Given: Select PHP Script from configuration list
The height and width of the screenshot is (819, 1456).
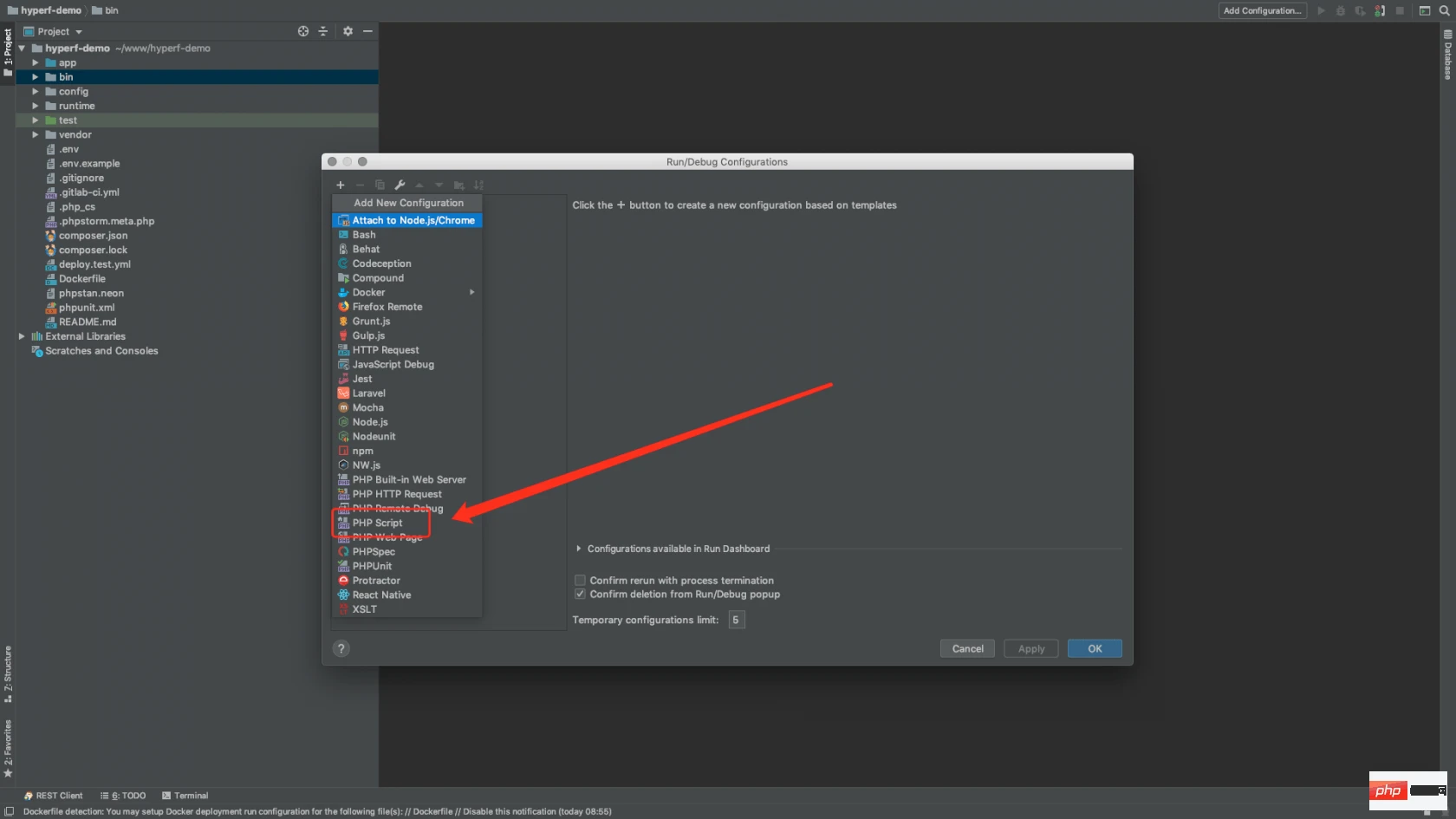Looking at the screenshot, I should (x=377, y=523).
